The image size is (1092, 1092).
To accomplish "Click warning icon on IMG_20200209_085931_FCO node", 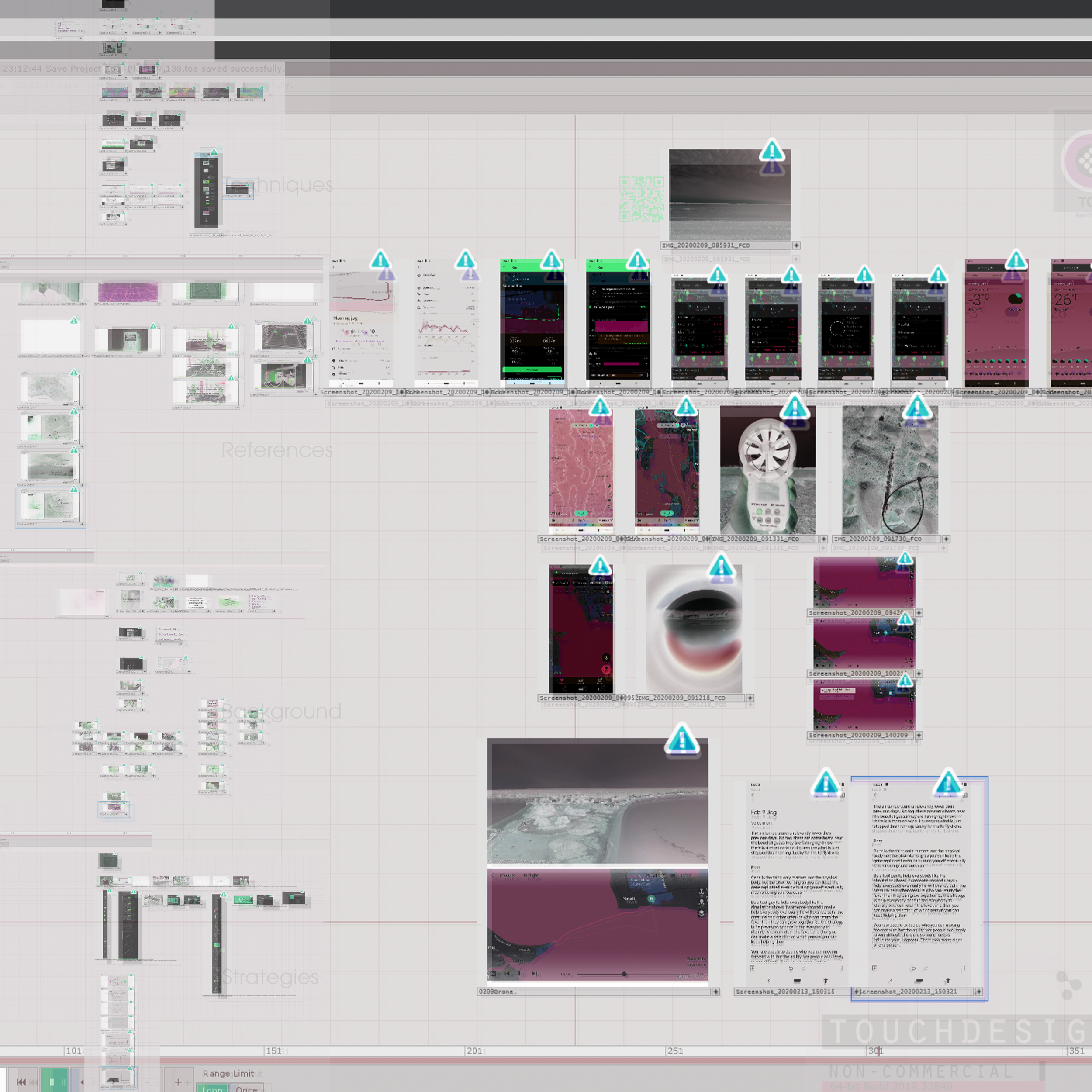I will coord(771,150).
